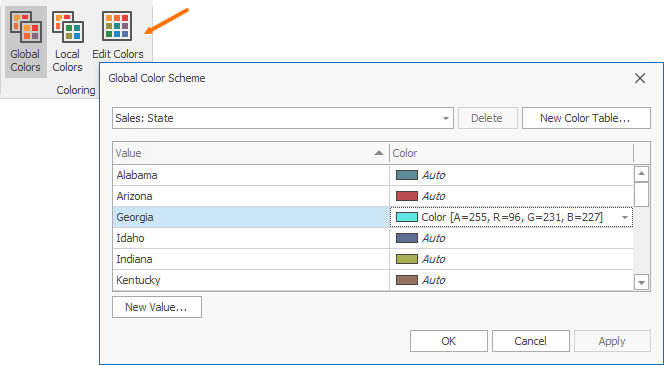Click the Idaho color swatch

coord(407,238)
